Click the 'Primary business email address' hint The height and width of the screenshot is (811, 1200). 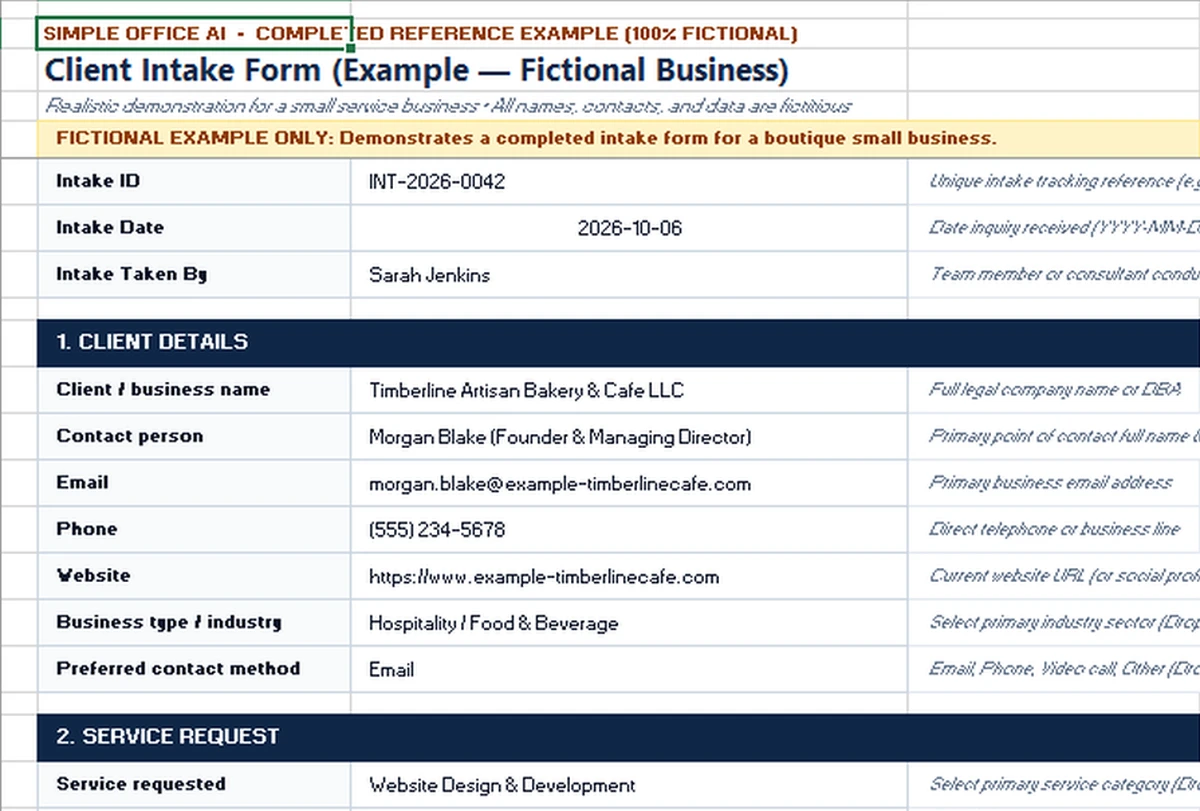click(x=1050, y=483)
